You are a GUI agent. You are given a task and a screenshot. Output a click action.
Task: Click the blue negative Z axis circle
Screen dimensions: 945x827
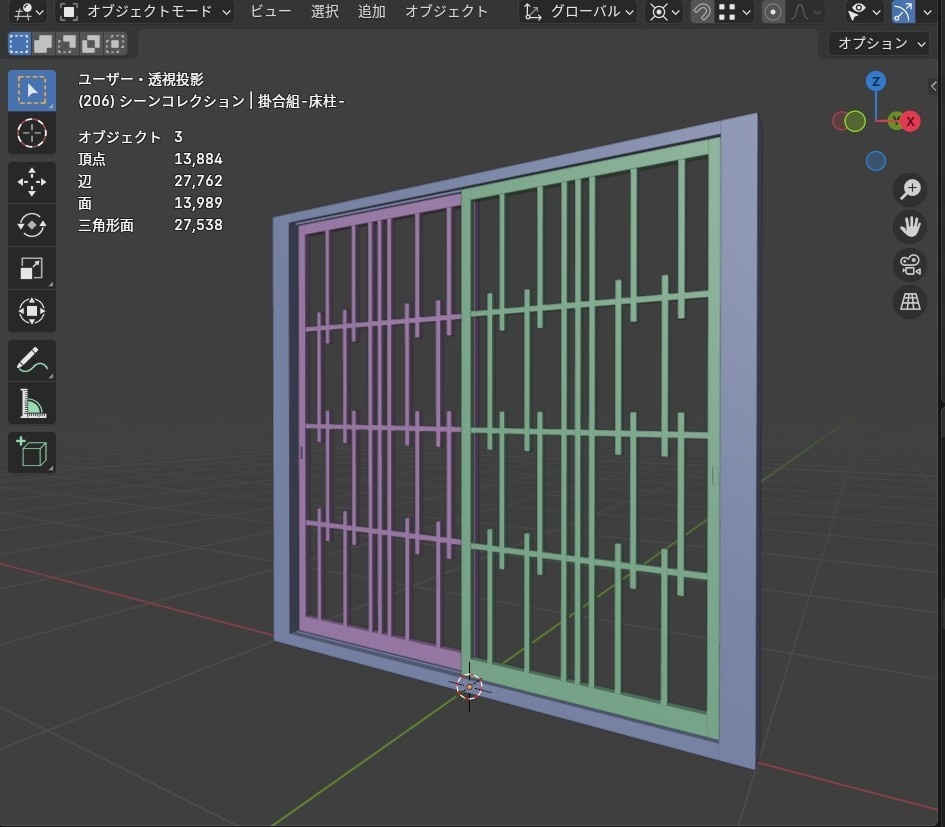pyautogui.click(x=876, y=161)
